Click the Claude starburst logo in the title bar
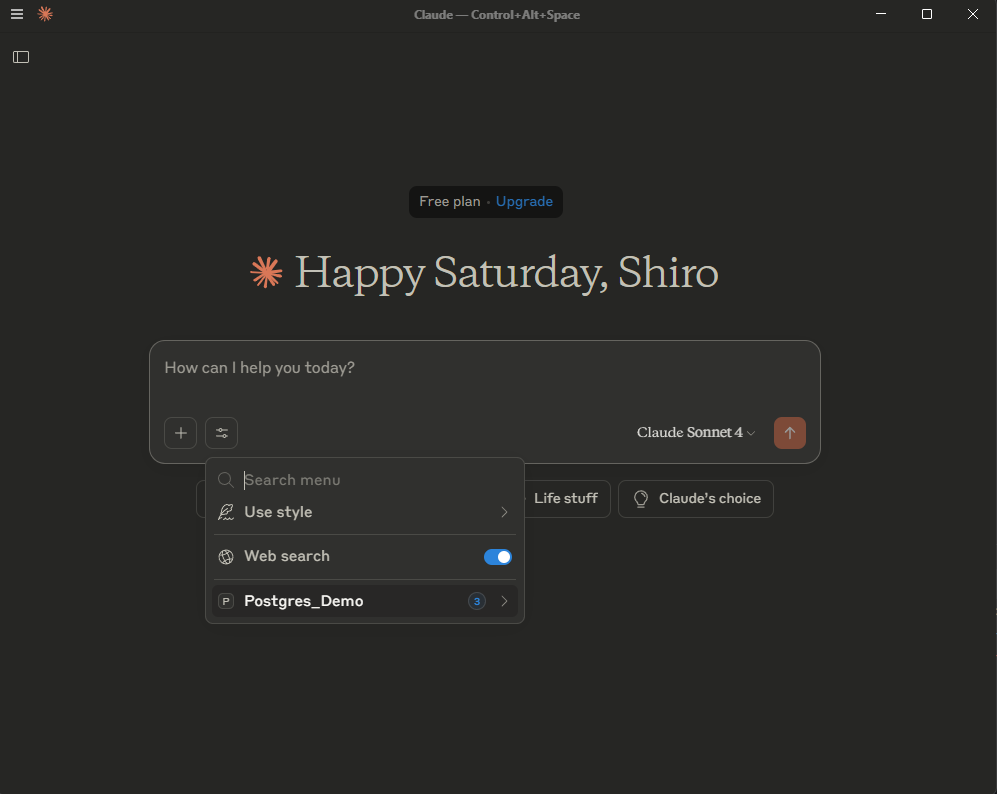Image resolution: width=997 pixels, height=794 pixels. pyautogui.click(x=45, y=14)
